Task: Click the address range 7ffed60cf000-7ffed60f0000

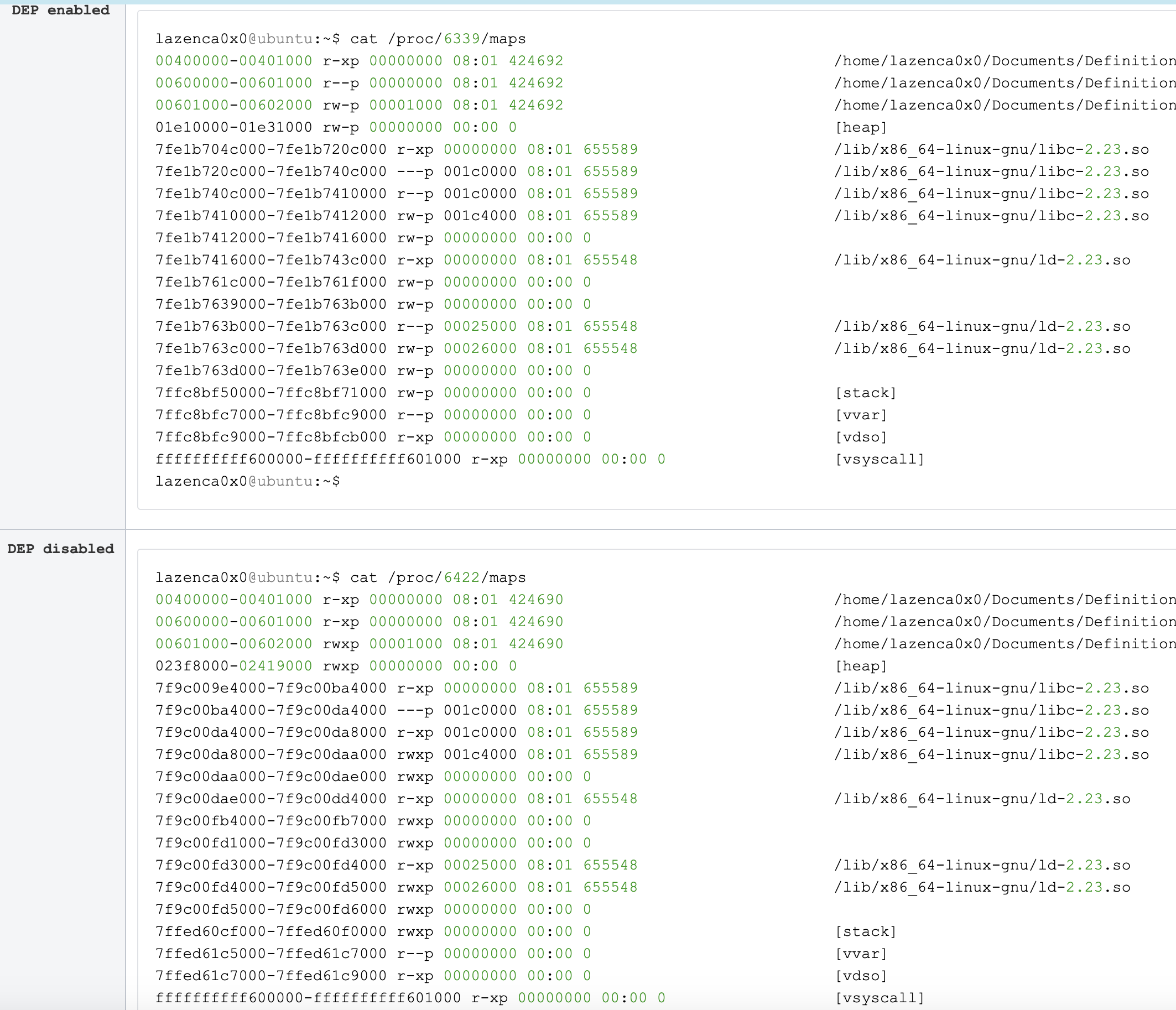Action: coord(270,931)
